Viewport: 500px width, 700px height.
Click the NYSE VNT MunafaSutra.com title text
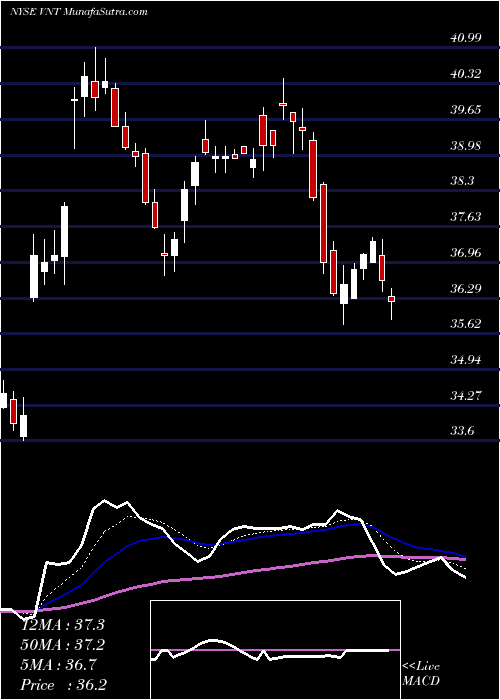(x=78, y=11)
